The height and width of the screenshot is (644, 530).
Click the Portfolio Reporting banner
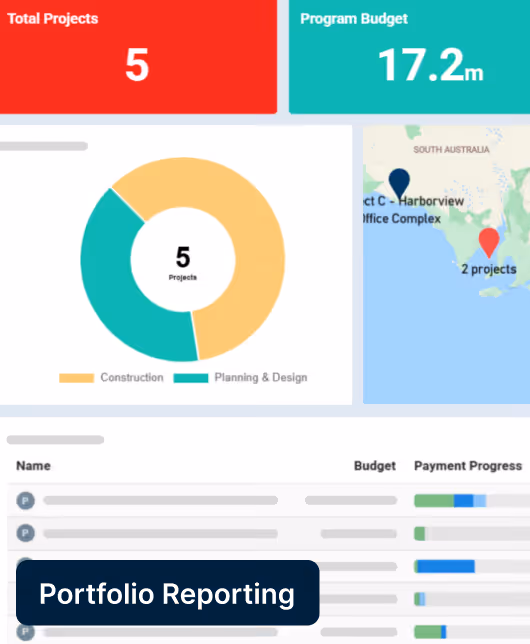click(x=168, y=593)
